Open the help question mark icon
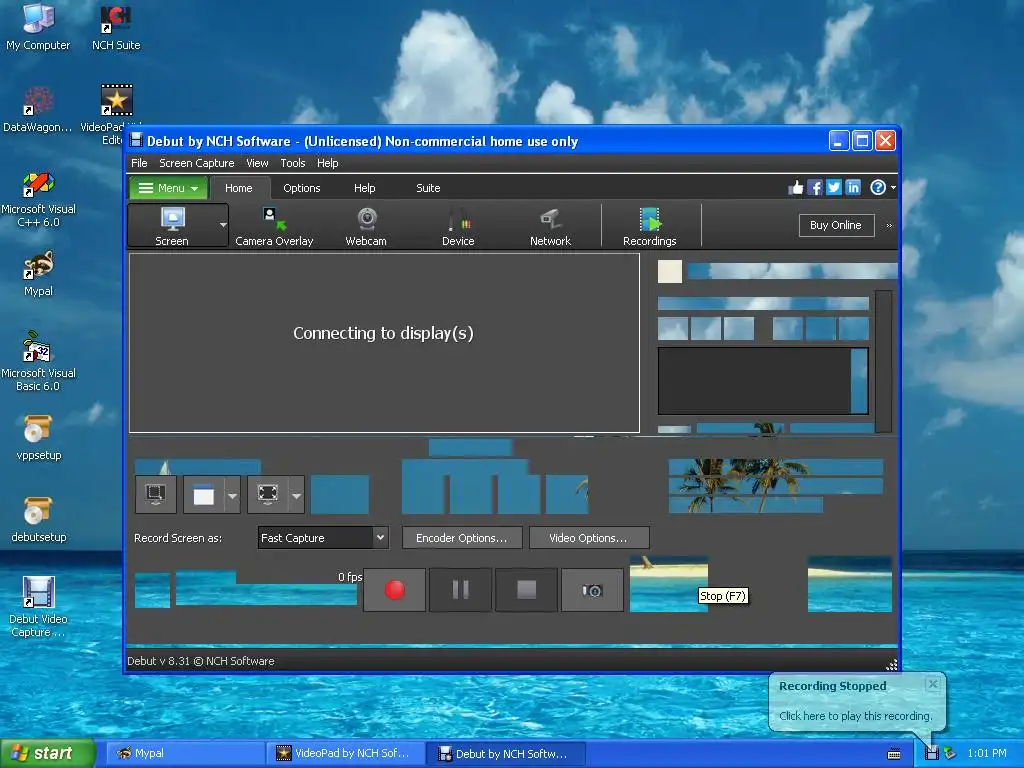This screenshot has height=768, width=1024. click(878, 188)
